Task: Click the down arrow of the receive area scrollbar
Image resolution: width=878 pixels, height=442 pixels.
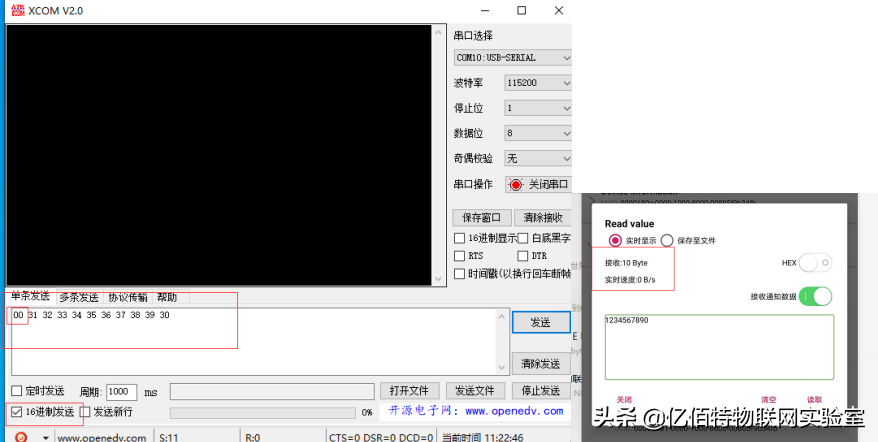Action: coord(439,278)
